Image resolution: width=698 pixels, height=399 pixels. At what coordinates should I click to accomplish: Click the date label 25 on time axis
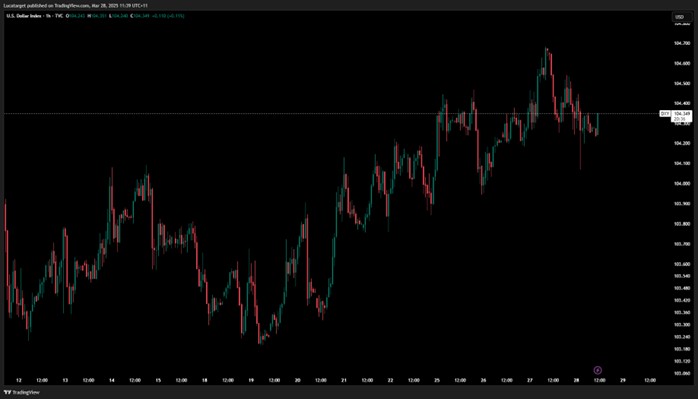437,381
